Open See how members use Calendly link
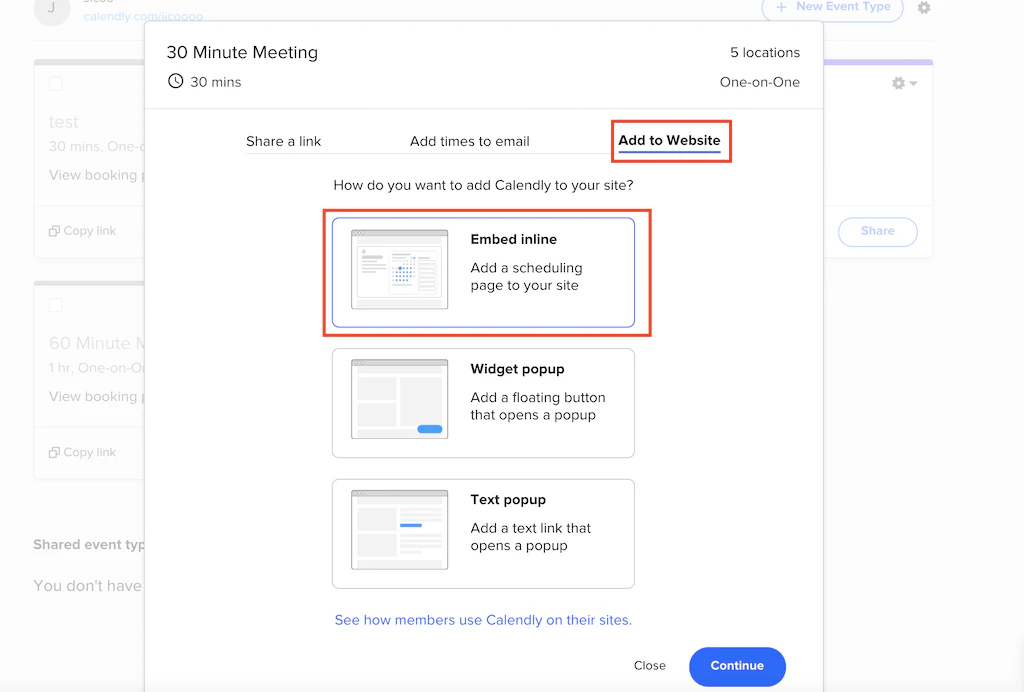The height and width of the screenshot is (692, 1024). (x=483, y=620)
